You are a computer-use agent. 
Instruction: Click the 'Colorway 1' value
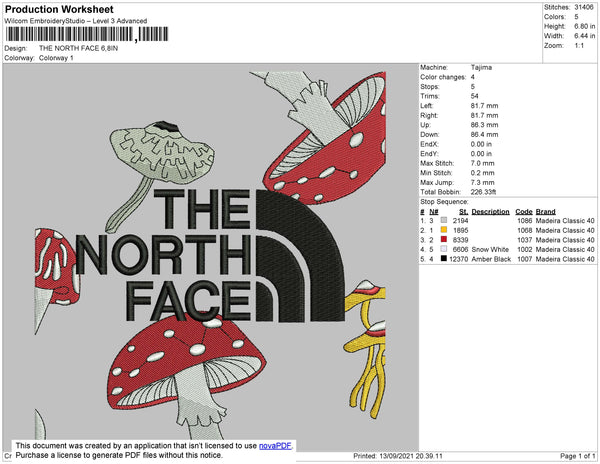pos(56,58)
